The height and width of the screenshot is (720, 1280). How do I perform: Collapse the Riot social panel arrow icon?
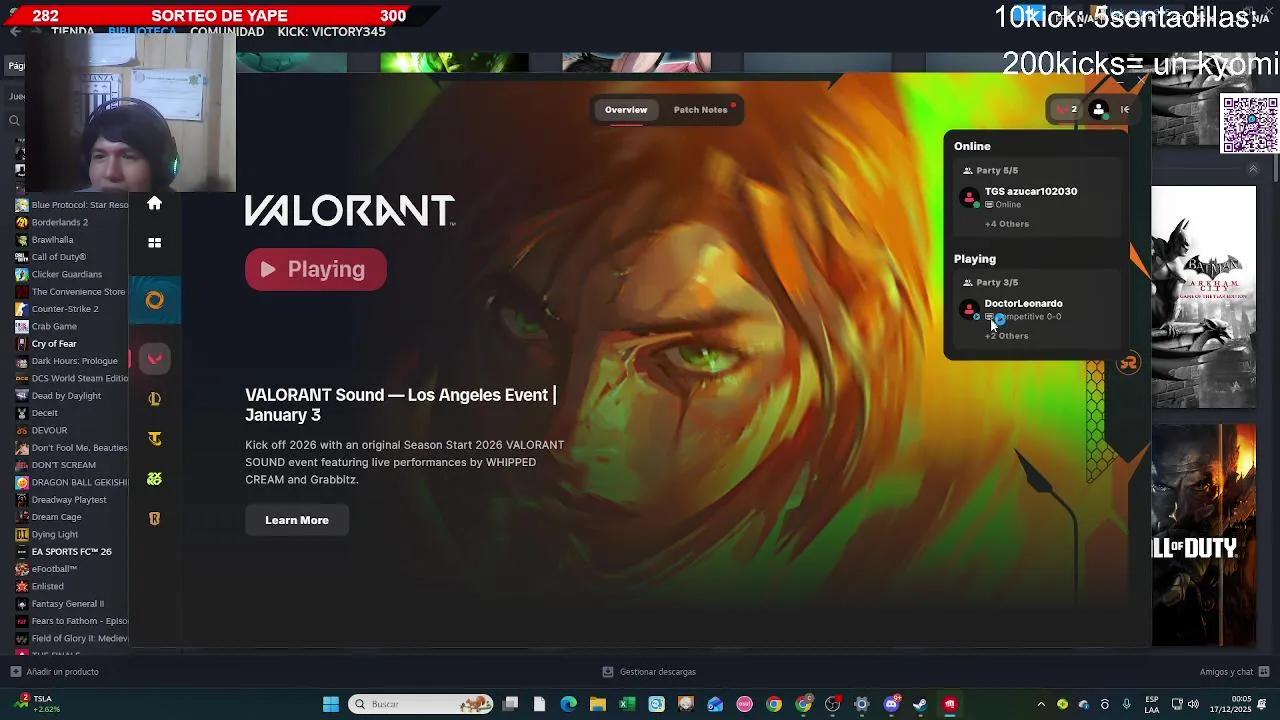pyautogui.click(x=1125, y=110)
